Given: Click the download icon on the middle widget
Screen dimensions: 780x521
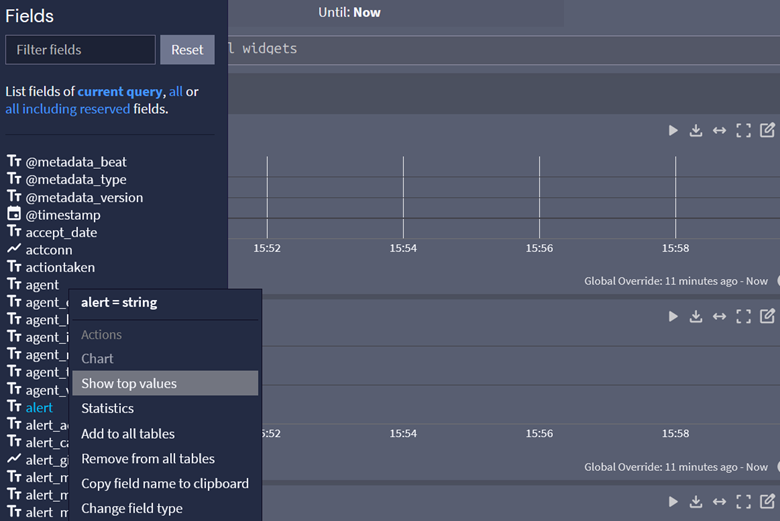Looking at the screenshot, I should [696, 317].
